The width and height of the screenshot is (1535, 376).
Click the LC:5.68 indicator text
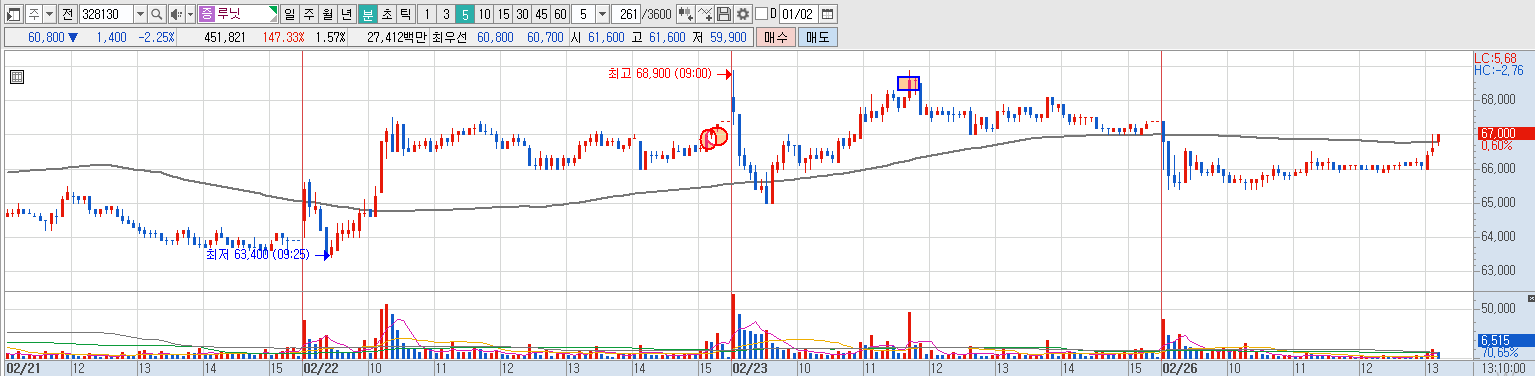tap(1496, 59)
